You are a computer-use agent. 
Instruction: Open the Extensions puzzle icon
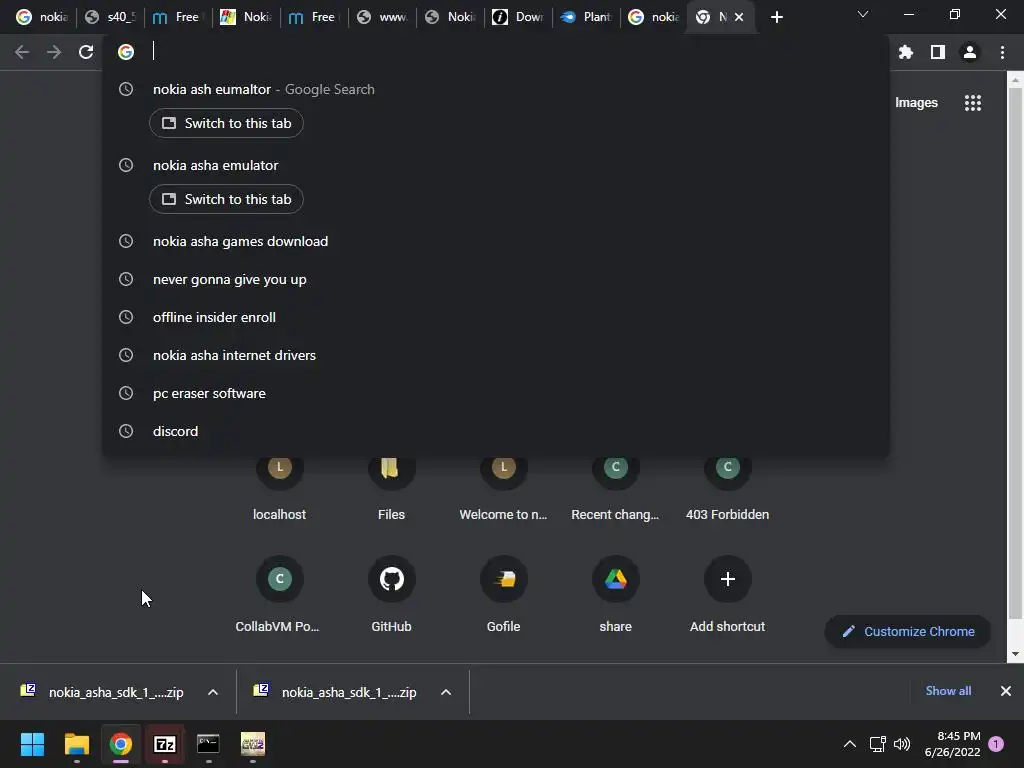pos(906,52)
